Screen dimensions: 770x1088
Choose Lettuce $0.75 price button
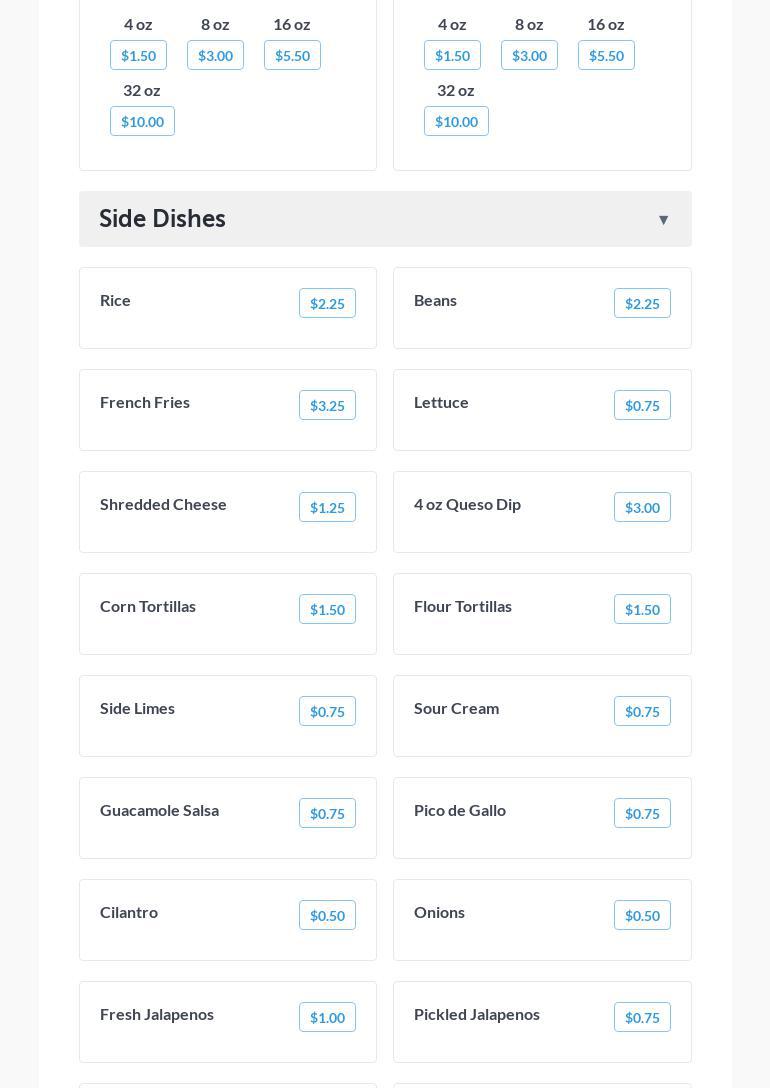(641, 406)
